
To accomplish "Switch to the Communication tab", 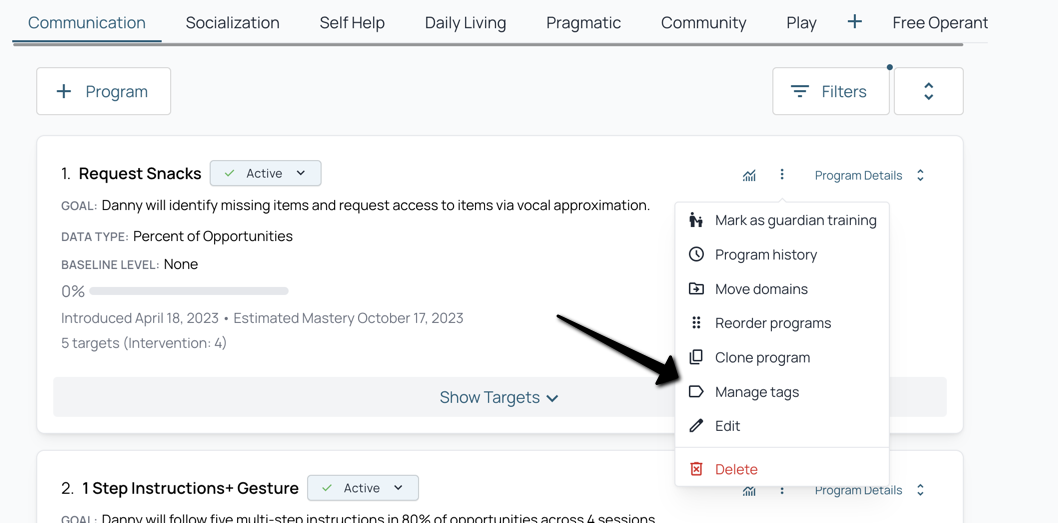I will click(x=86, y=22).
